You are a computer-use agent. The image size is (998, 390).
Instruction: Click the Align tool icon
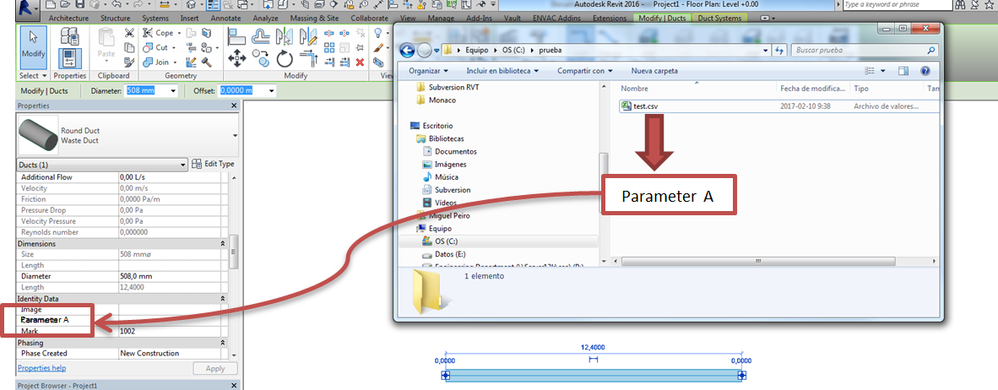(237, 34)
